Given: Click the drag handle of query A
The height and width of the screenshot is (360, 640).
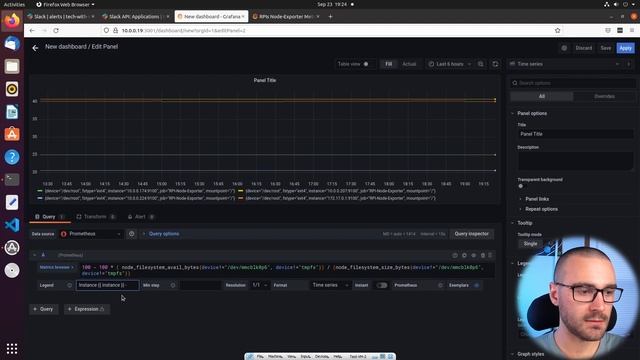Looking at the screenshot, I should point(491,255).
